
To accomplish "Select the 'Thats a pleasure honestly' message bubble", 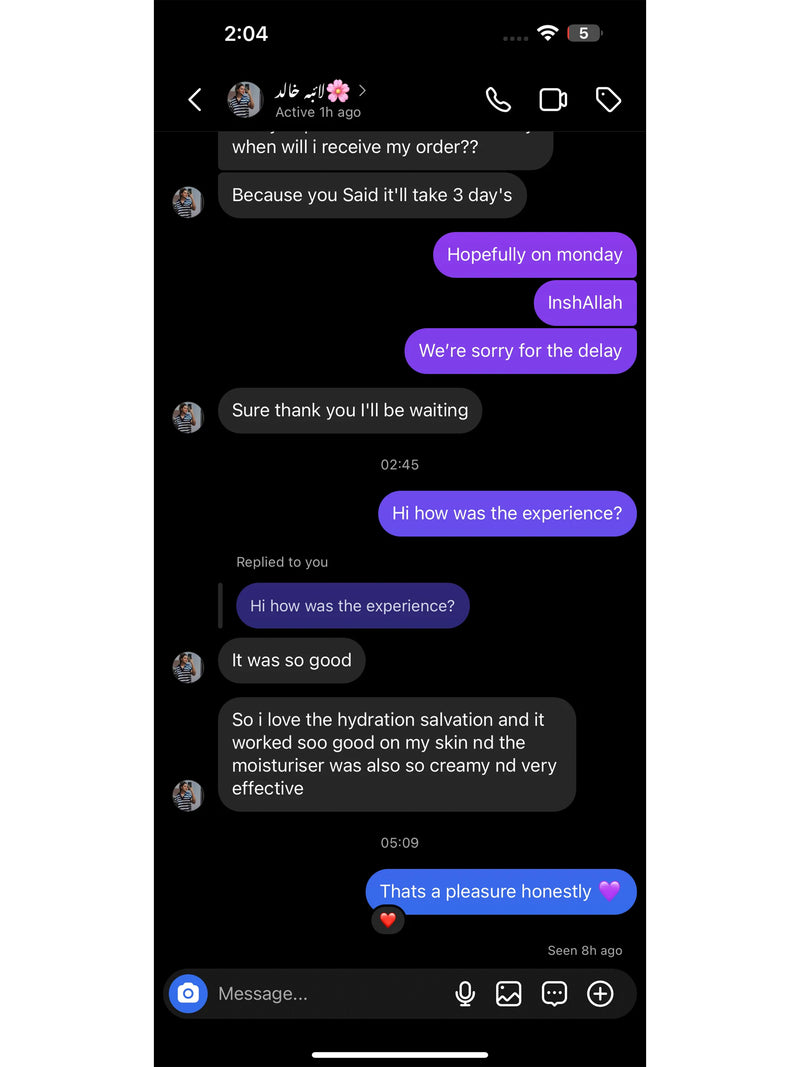I will click(x=501, y=891).
